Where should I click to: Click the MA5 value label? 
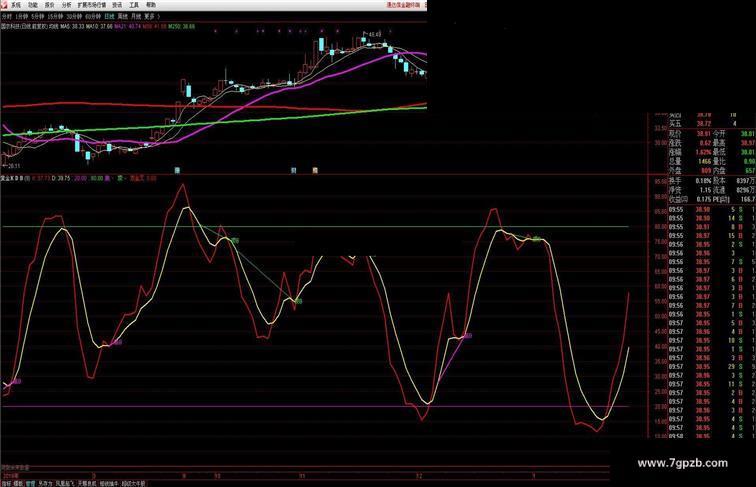tap(72, 27)
